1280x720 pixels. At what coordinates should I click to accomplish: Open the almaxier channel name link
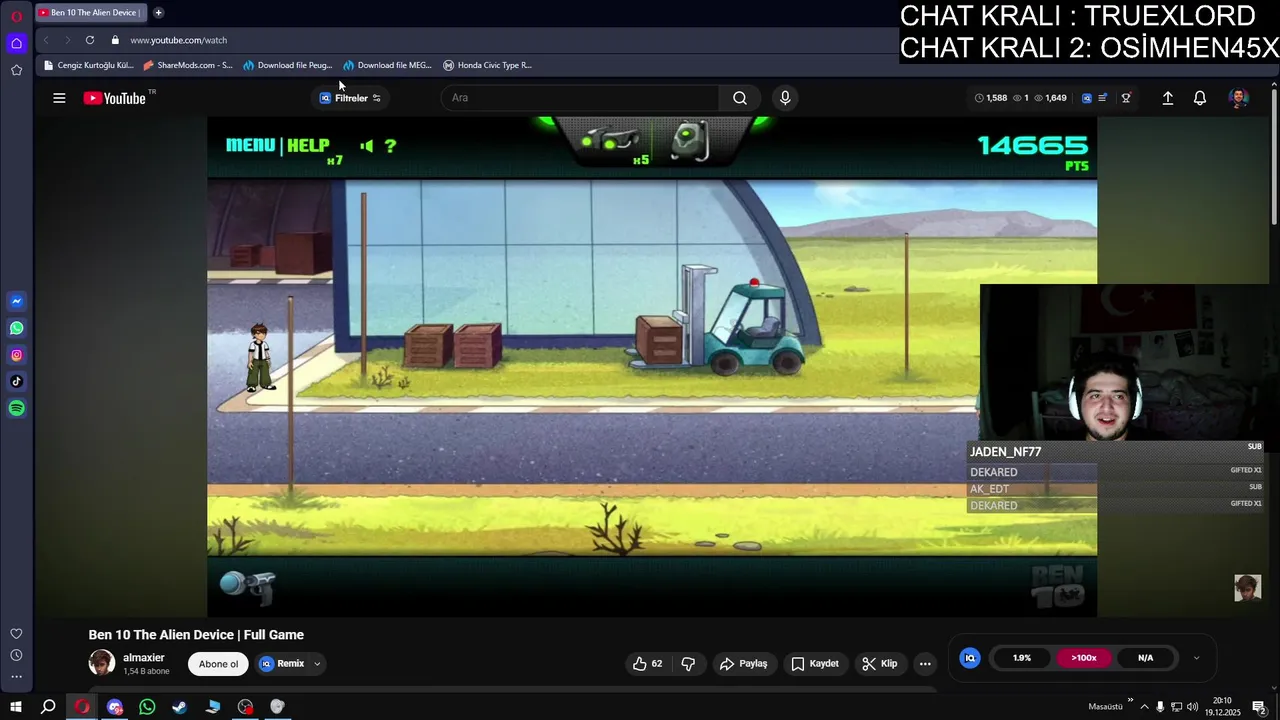tap(144, 658)
